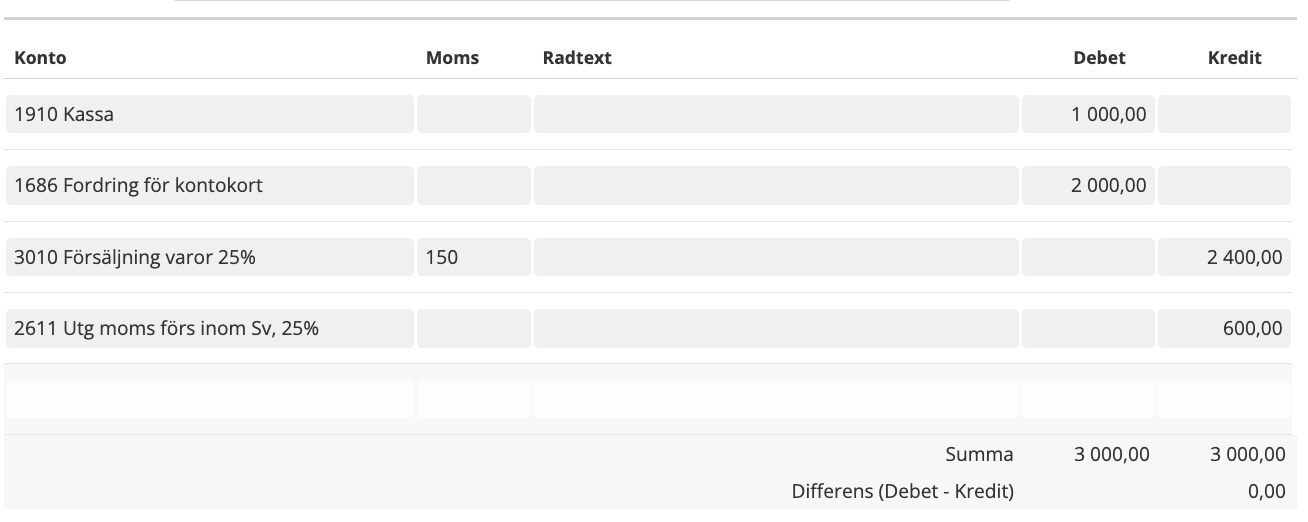Screen dimensions: 1308x522
Task: Click the Konto field in the blank bottom row
Action: coord(209,399)
